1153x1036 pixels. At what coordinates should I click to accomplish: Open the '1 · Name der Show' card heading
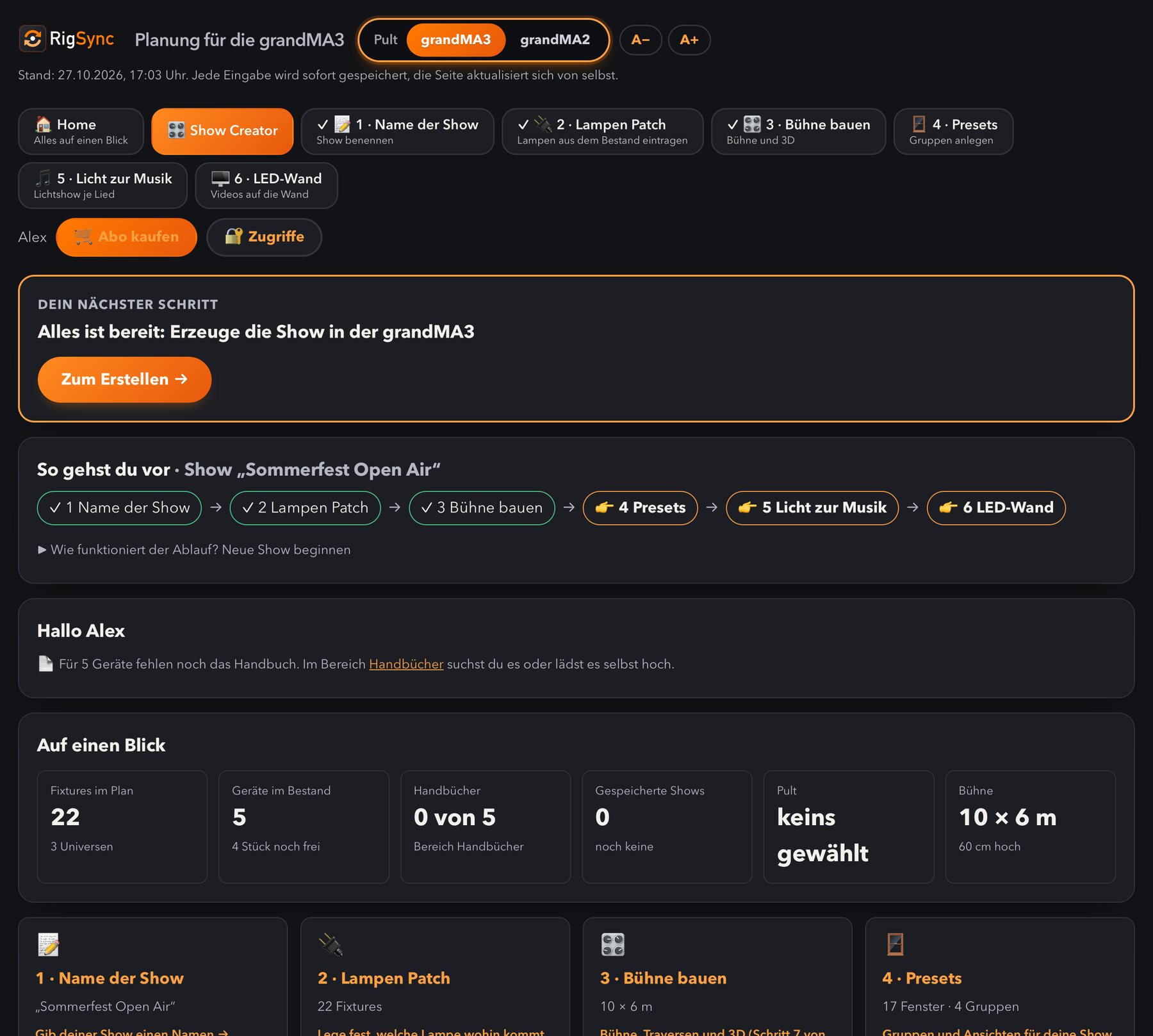point(110,978)
